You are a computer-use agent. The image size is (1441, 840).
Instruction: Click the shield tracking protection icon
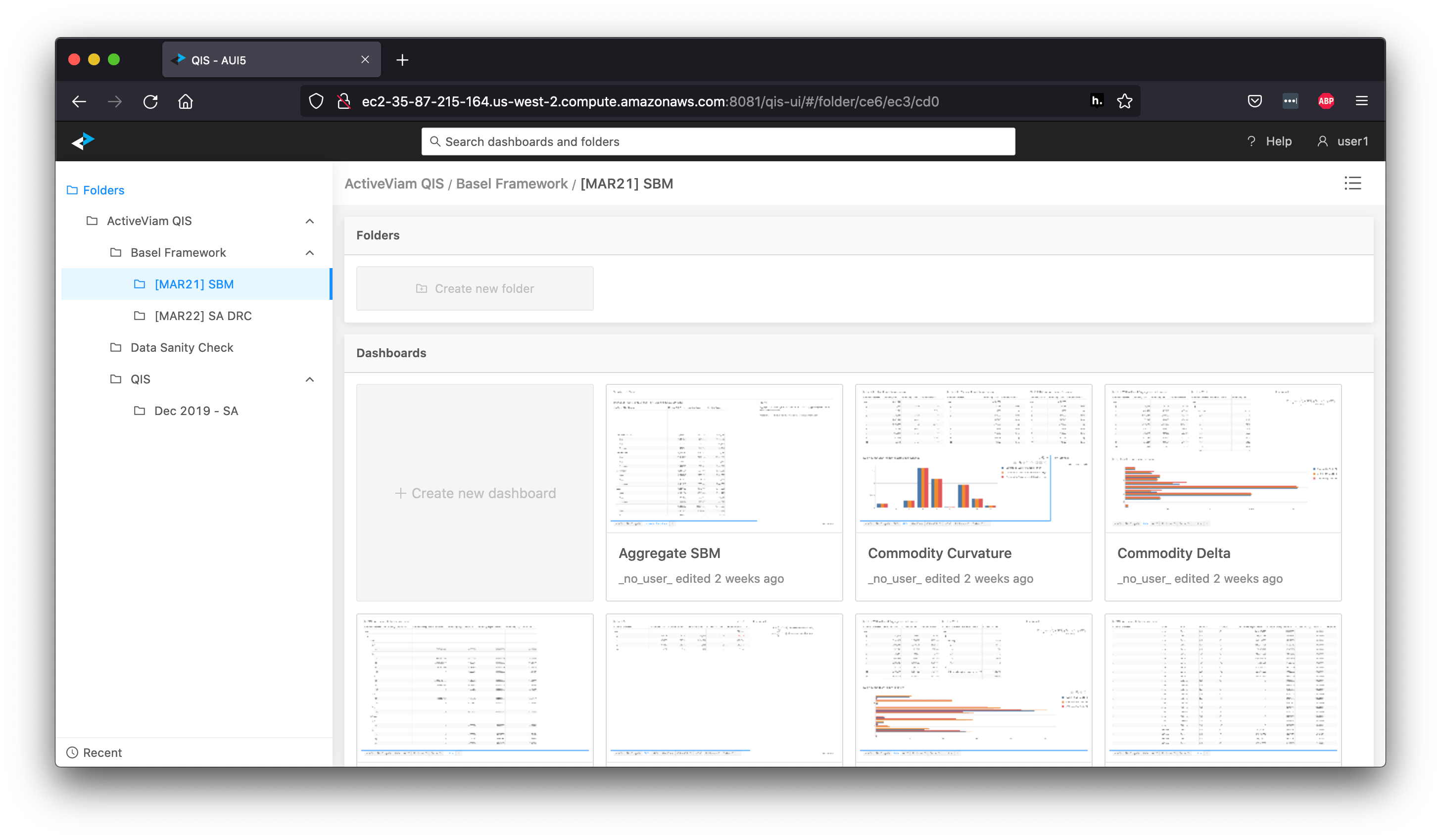[x=316, y=101]
